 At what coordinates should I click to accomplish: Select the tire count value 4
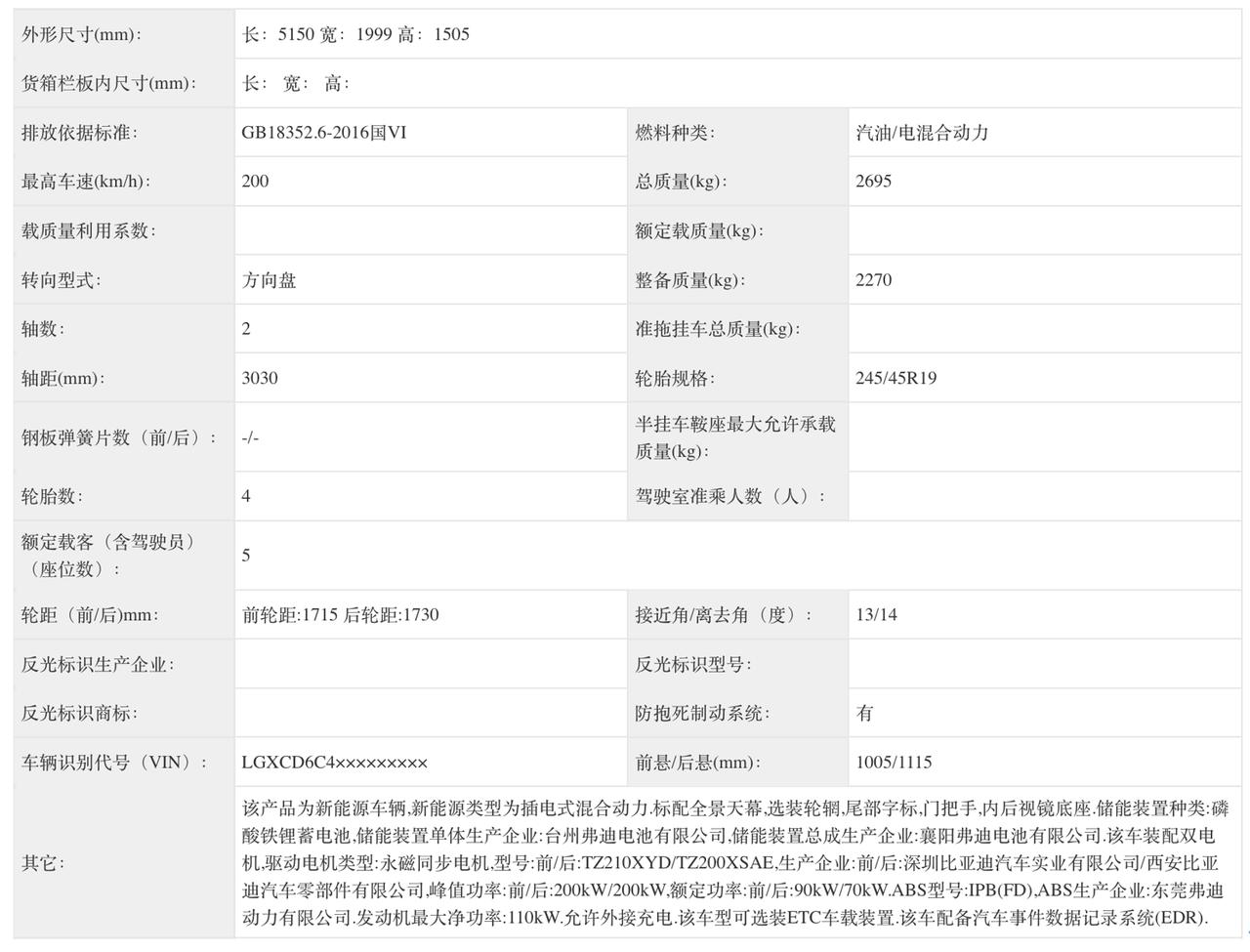tap(246, 496)
